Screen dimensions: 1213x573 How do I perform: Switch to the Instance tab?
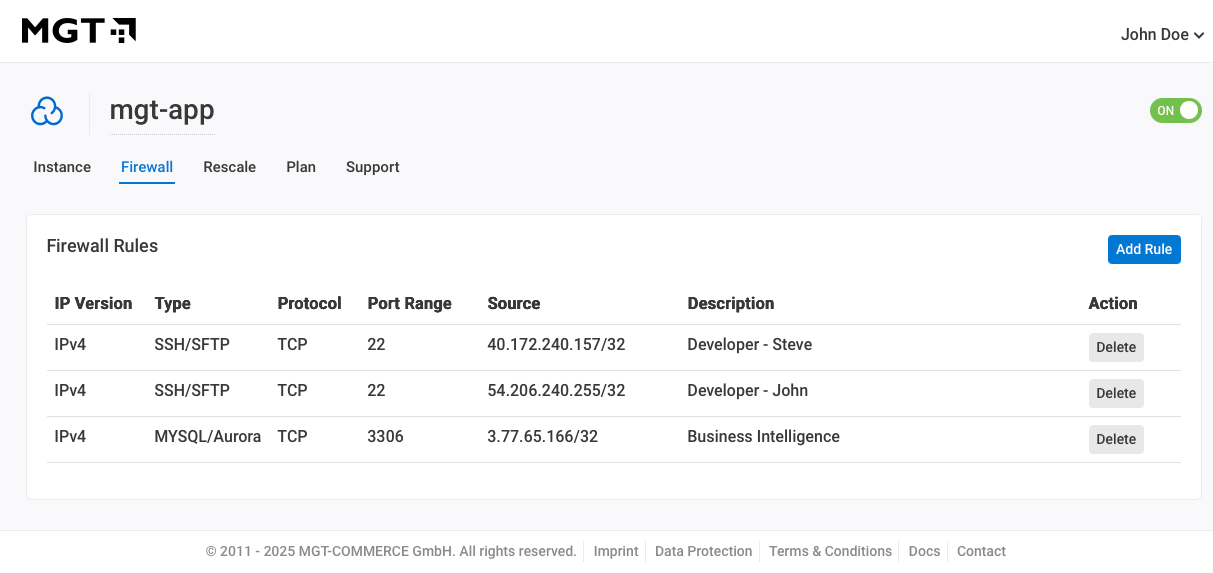[62, 167]
